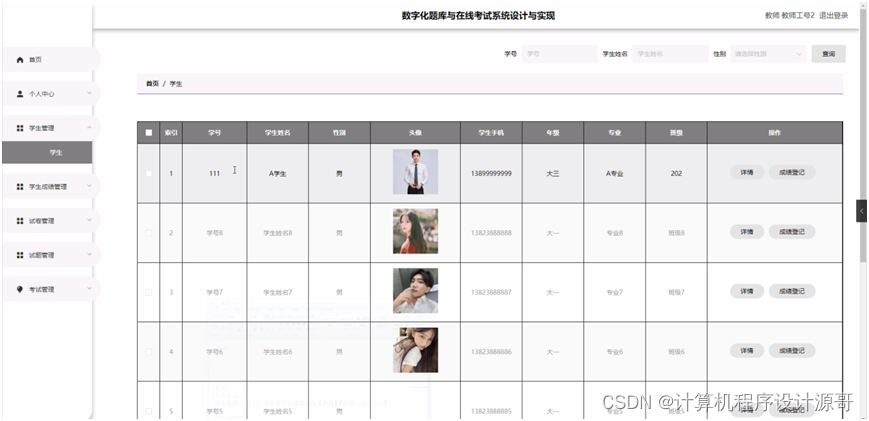Expand the 个人中心 menu chevron

tap(89, 94)
